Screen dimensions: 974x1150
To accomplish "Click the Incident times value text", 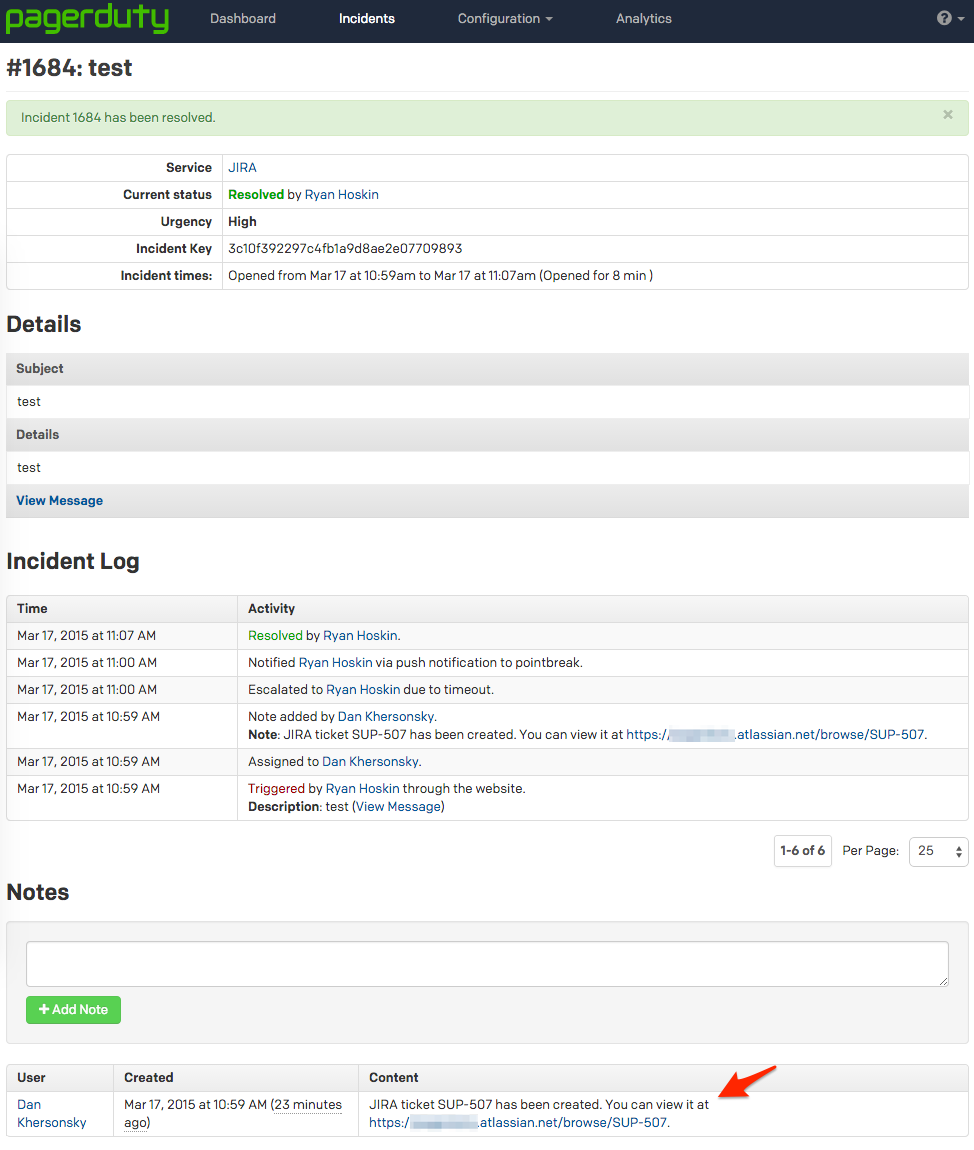I will (440, 276).
